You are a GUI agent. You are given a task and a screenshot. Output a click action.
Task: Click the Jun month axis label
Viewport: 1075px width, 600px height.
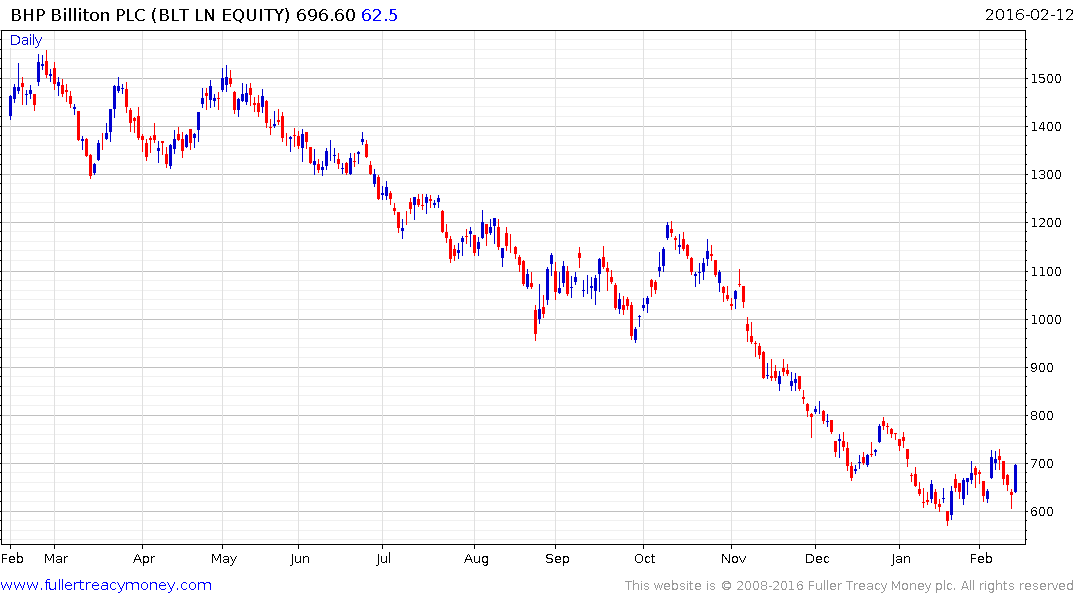[300, 558]
